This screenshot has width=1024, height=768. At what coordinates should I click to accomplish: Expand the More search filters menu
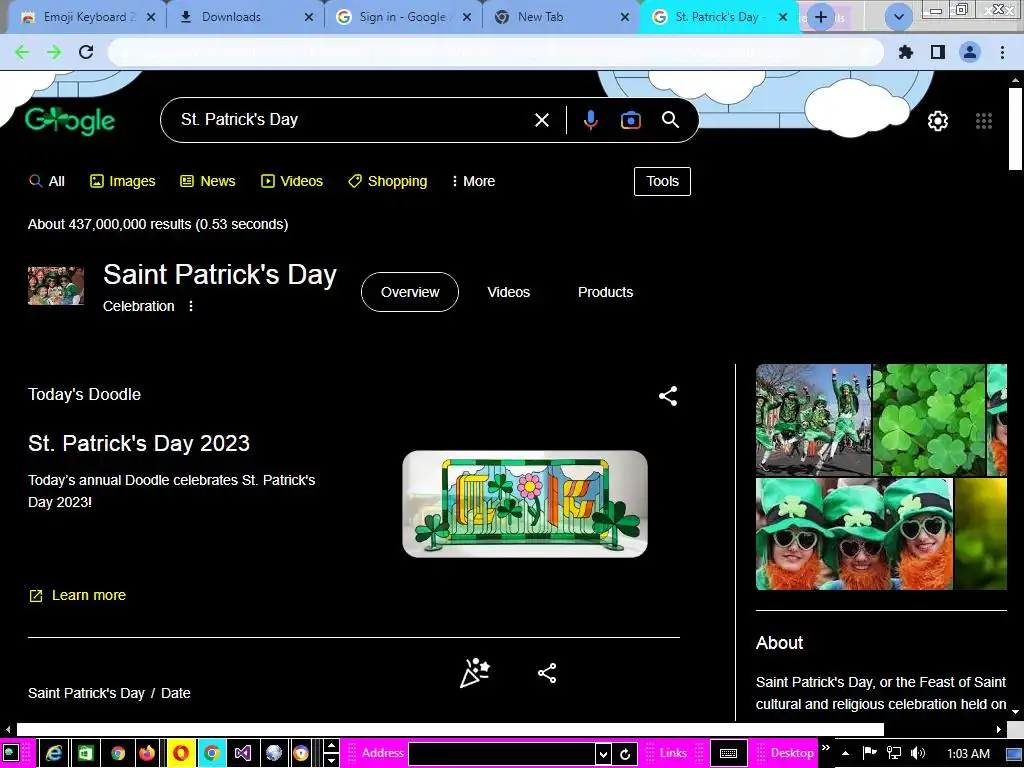[x=473, y=181]
